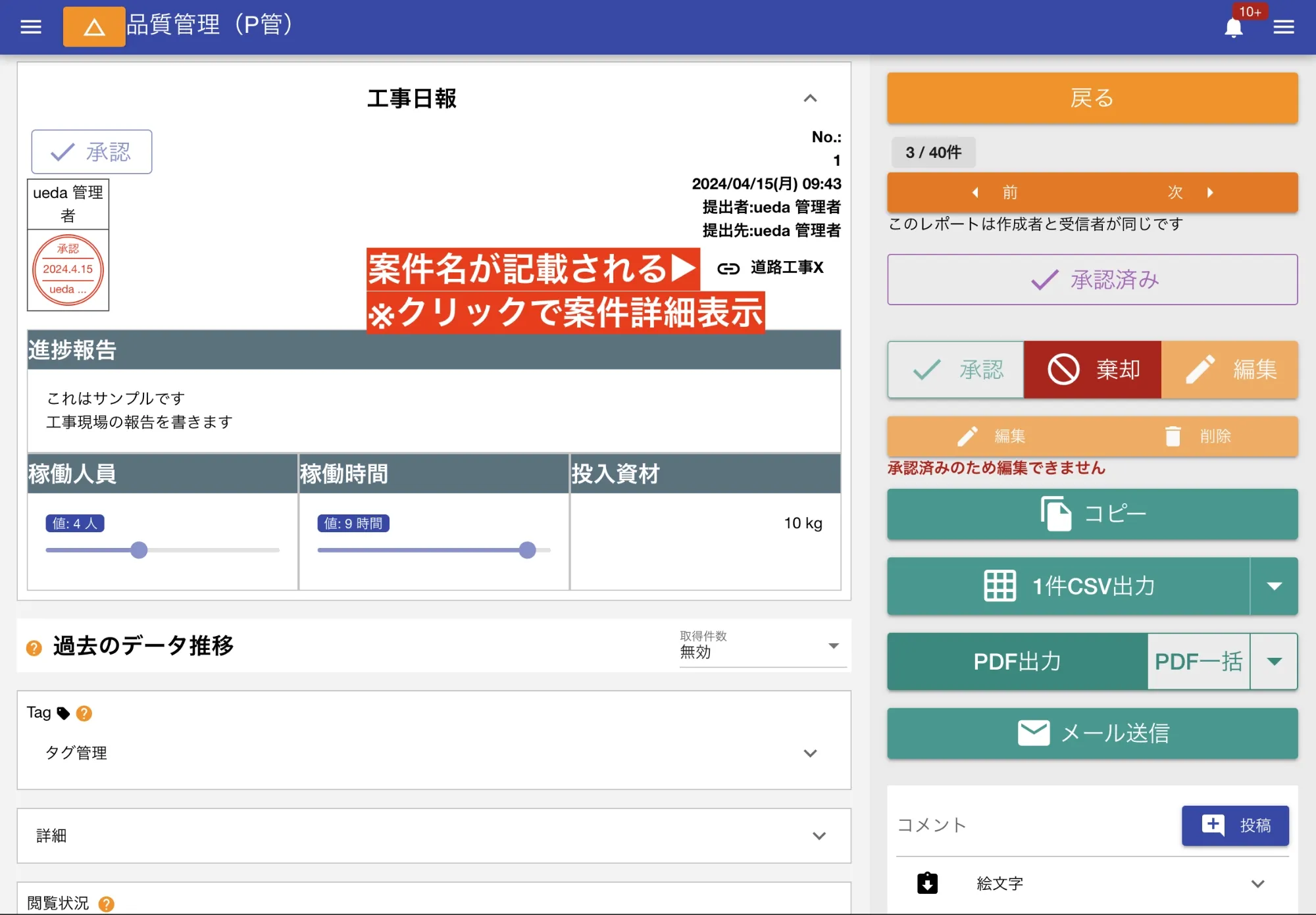Reject the report with 棄却
Viewport: 1316px width, 915px height.
[x=1092, y=370]
